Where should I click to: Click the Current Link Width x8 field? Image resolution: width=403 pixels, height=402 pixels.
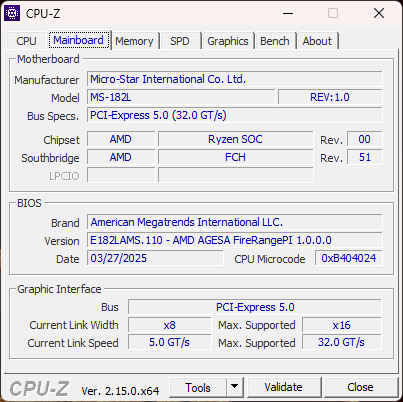pyautogui.click(x=170, y=325)
